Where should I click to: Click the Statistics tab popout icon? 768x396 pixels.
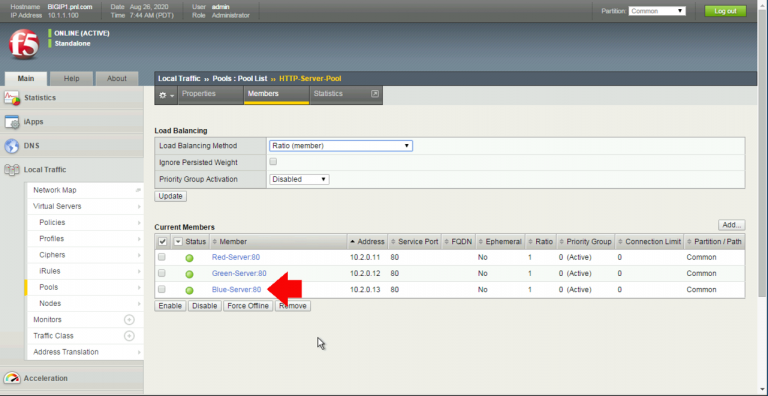(375, 94)
